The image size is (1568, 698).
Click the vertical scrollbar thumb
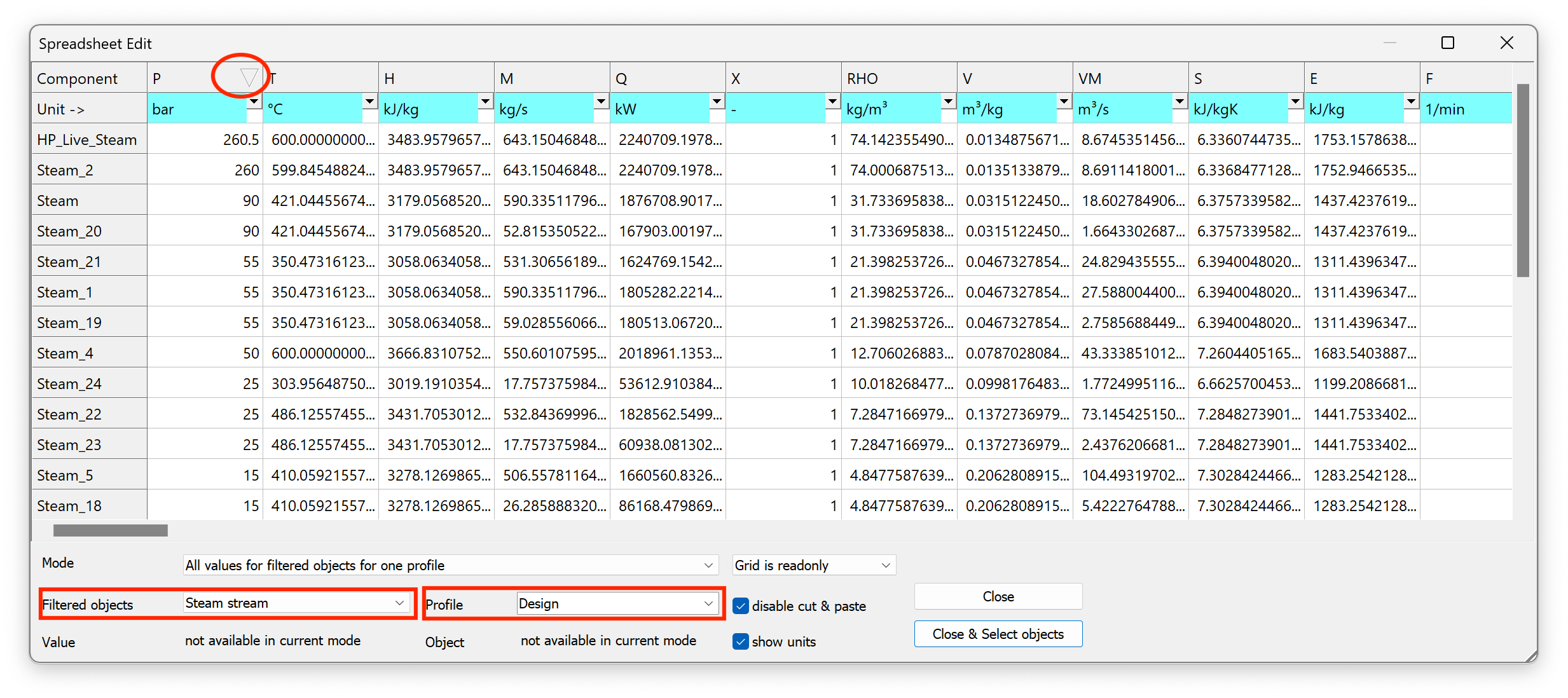(1522, 181)
